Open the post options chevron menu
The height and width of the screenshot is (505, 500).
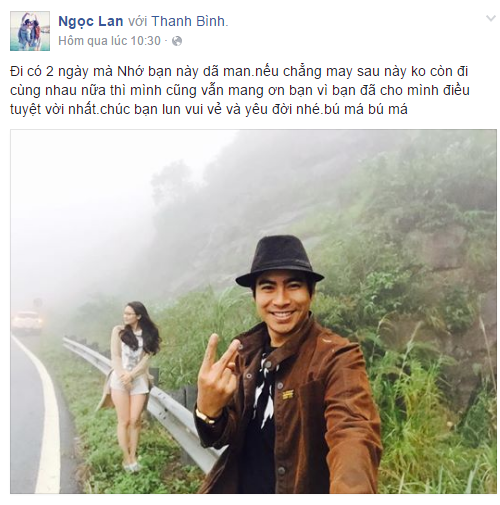491,18
